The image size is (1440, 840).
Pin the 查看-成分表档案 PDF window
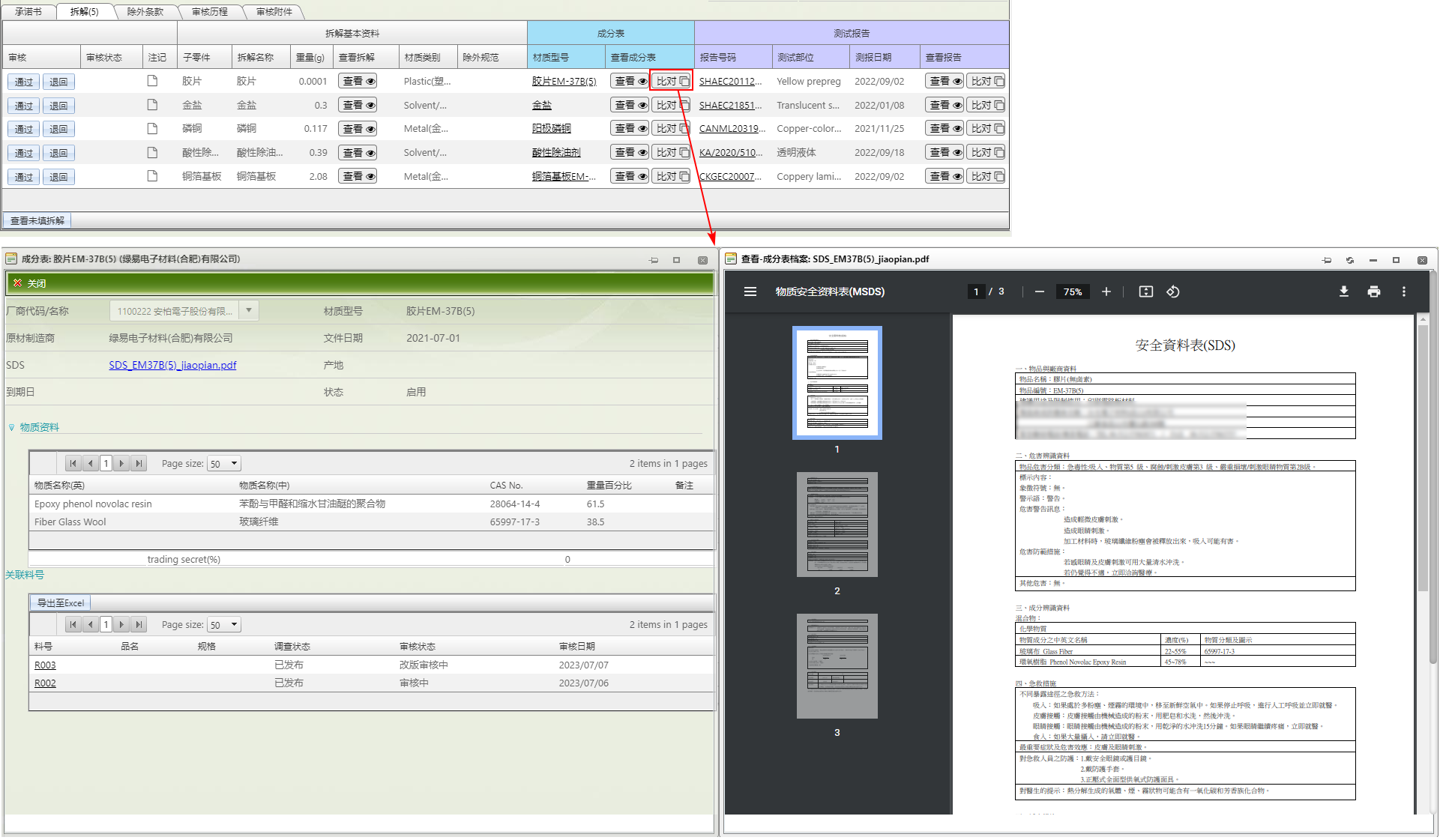tap(1327, 260)
